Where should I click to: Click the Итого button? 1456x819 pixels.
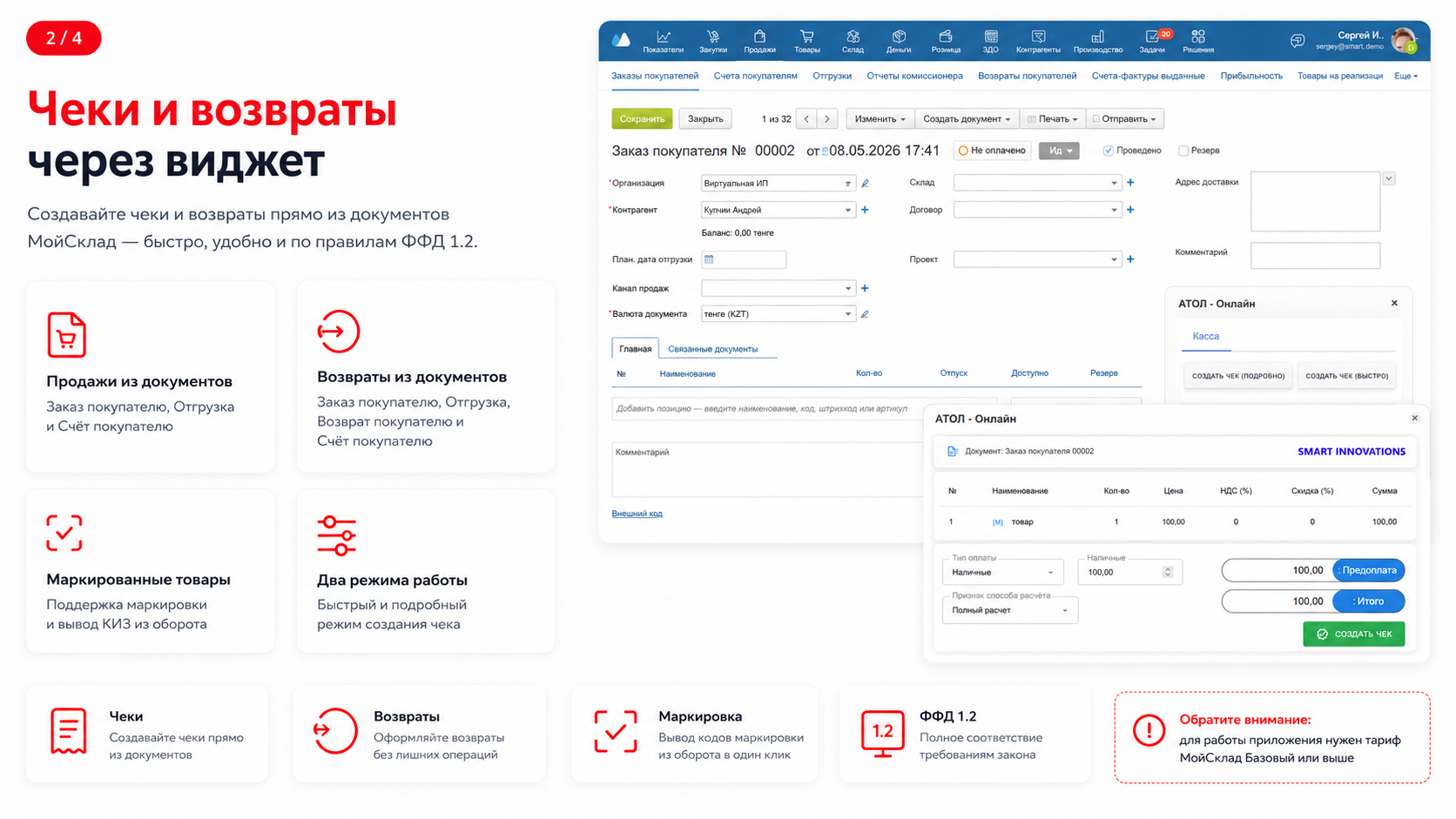click(1369, 601)
